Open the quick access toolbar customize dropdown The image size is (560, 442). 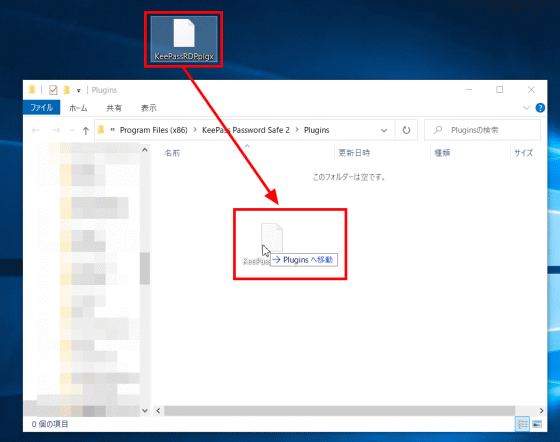click(79, 90)
